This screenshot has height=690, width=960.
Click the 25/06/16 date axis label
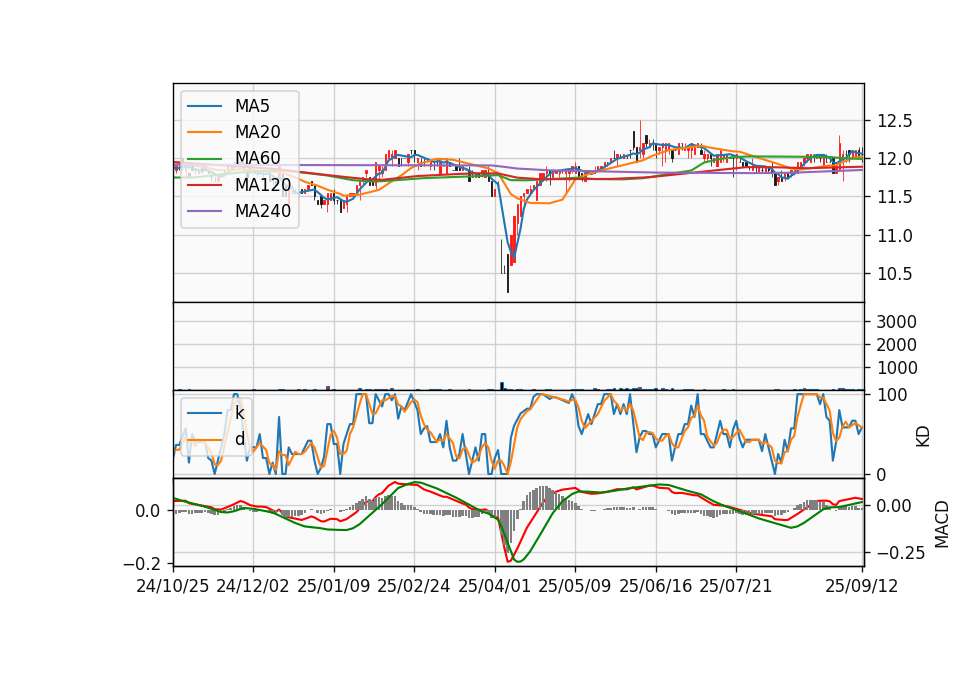pos(656,586)
